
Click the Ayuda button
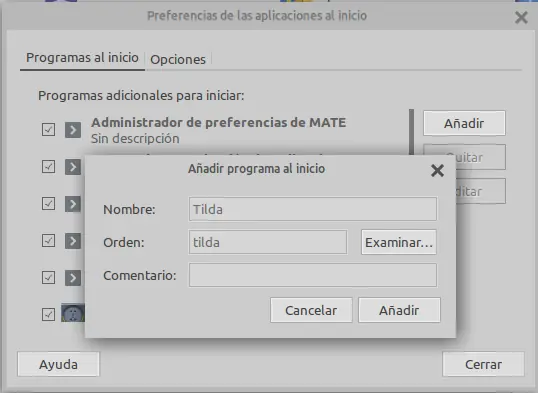click(58, 364)
